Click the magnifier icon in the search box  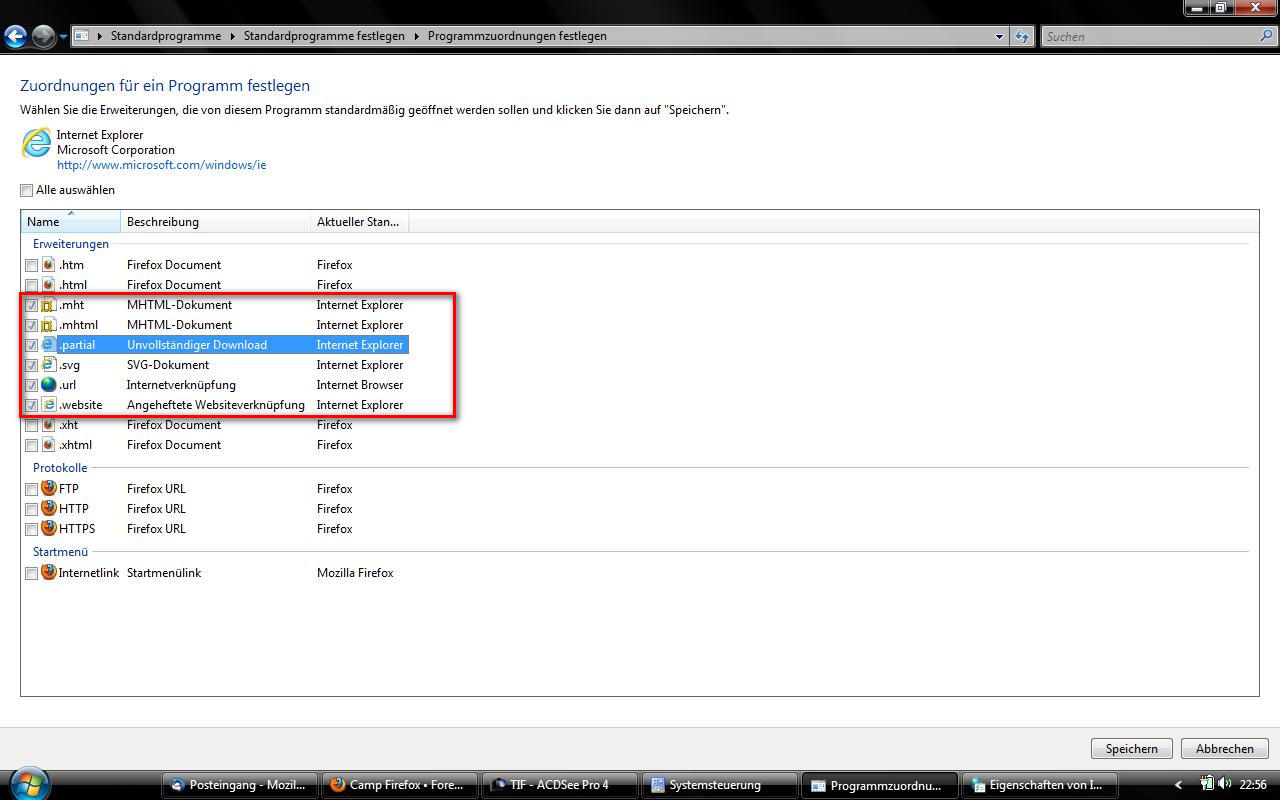pyautogui.click(x=1267, y=36)
